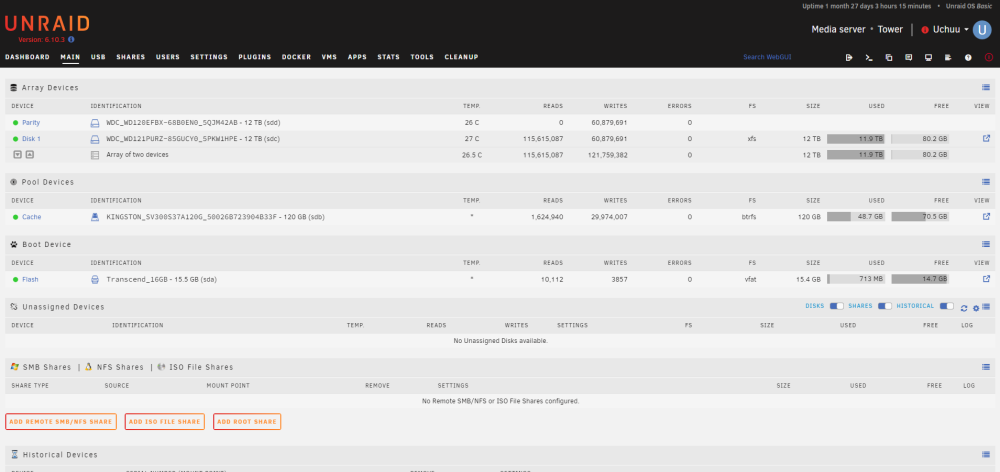
Task: Click the Pool Devices list-view icon
Action: point(986,182)
